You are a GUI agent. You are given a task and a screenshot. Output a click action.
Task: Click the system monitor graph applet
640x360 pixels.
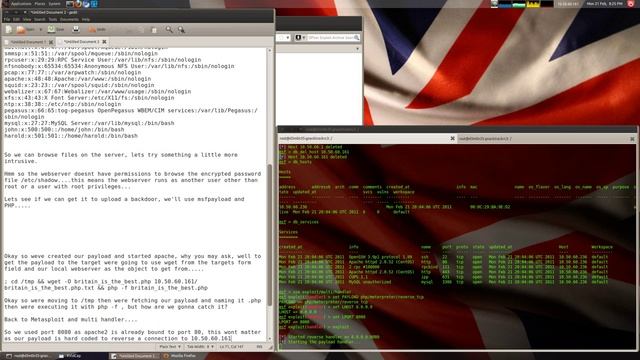522,4
